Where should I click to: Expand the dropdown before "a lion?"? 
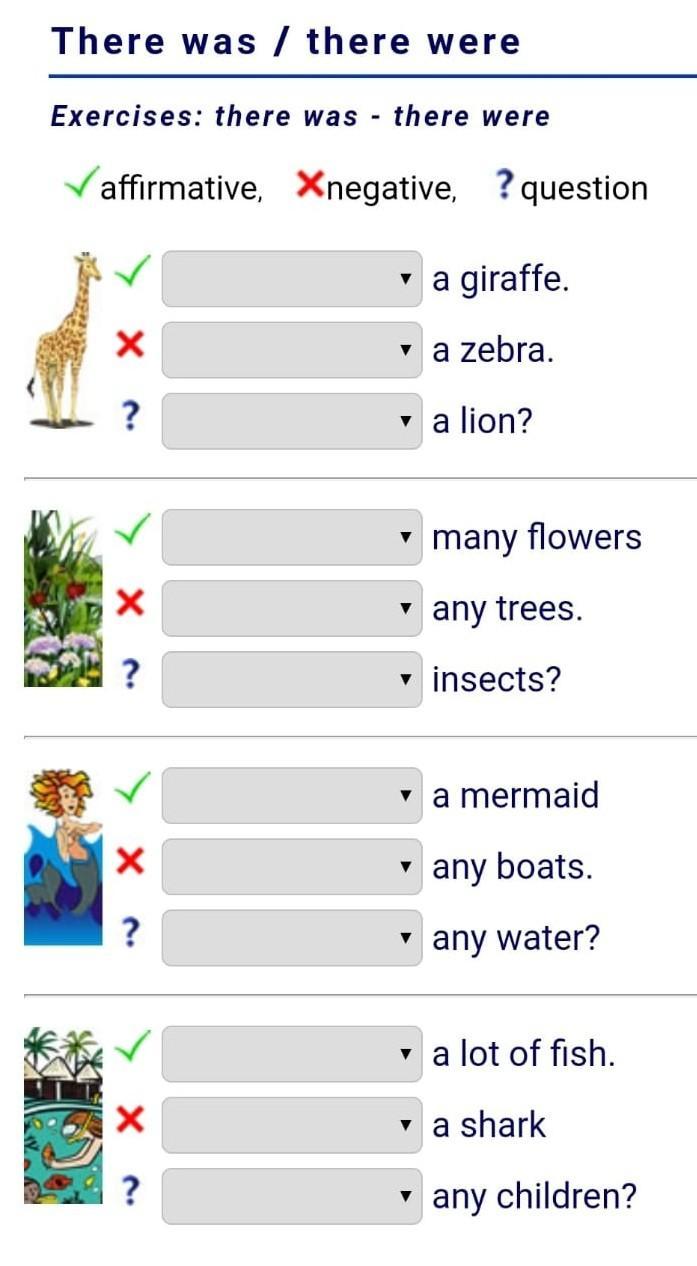[x=291, y=421]
